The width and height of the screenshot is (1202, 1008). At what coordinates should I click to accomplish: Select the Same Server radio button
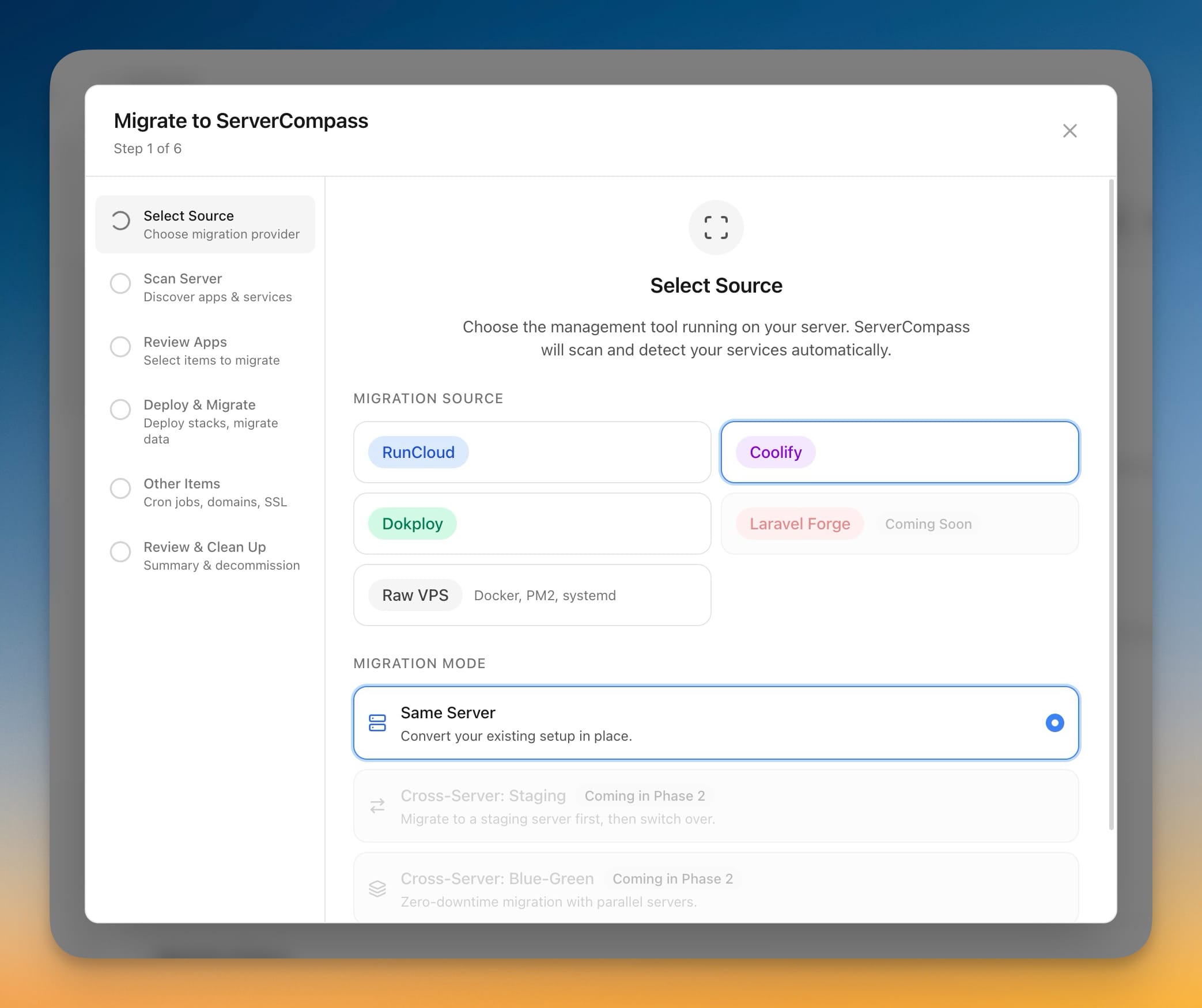point(1054,723)
